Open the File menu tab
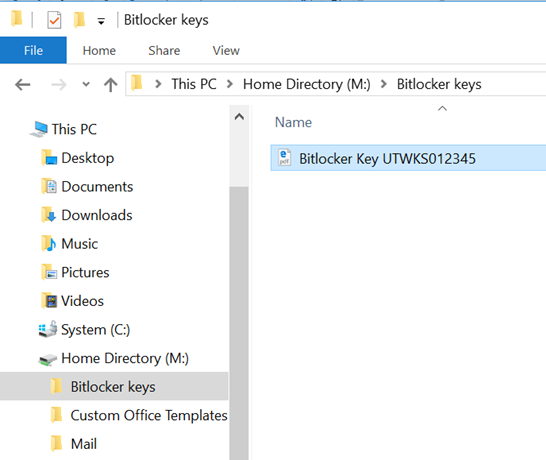 pyautogui.click(x=33, y=50)
